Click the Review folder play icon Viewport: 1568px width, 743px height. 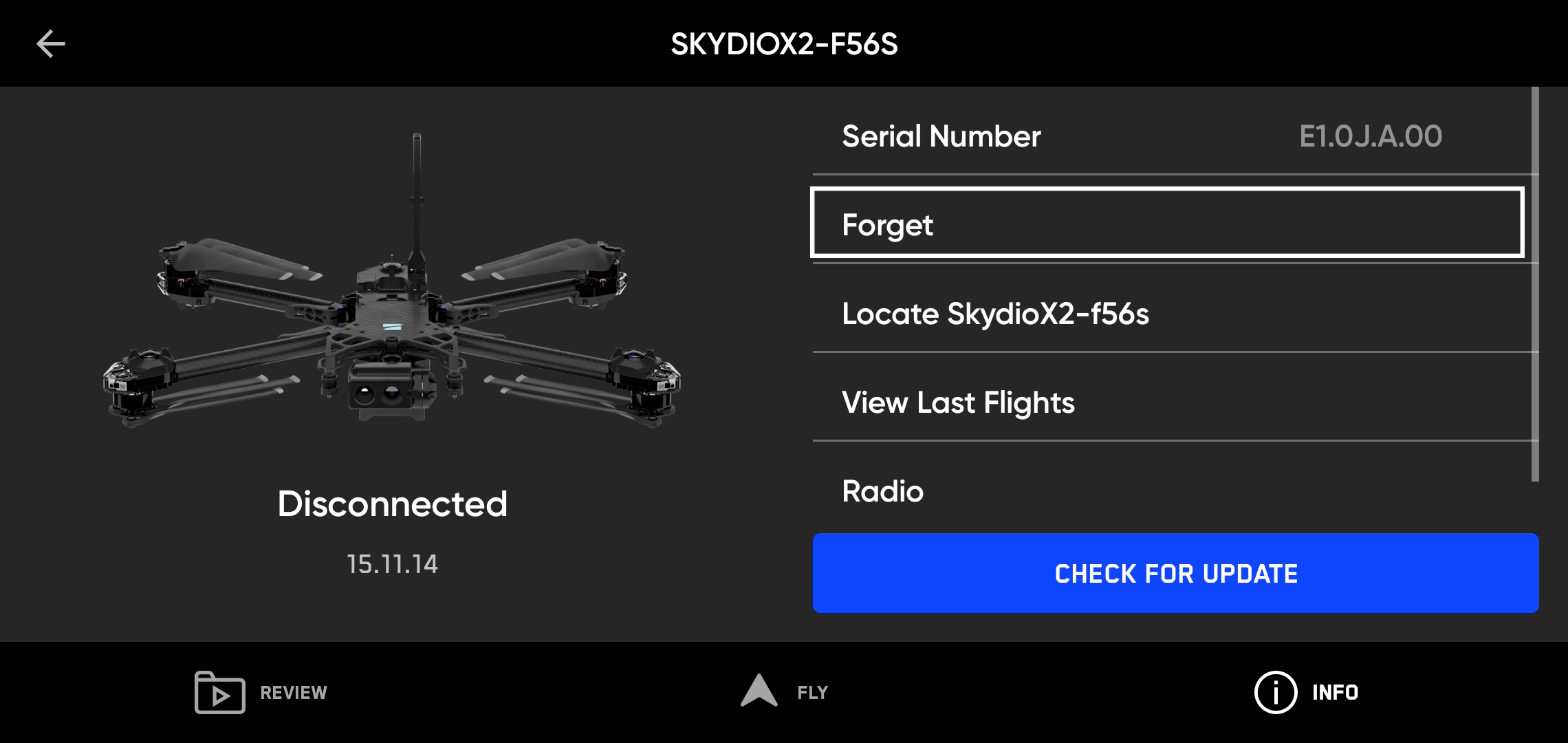219,692
